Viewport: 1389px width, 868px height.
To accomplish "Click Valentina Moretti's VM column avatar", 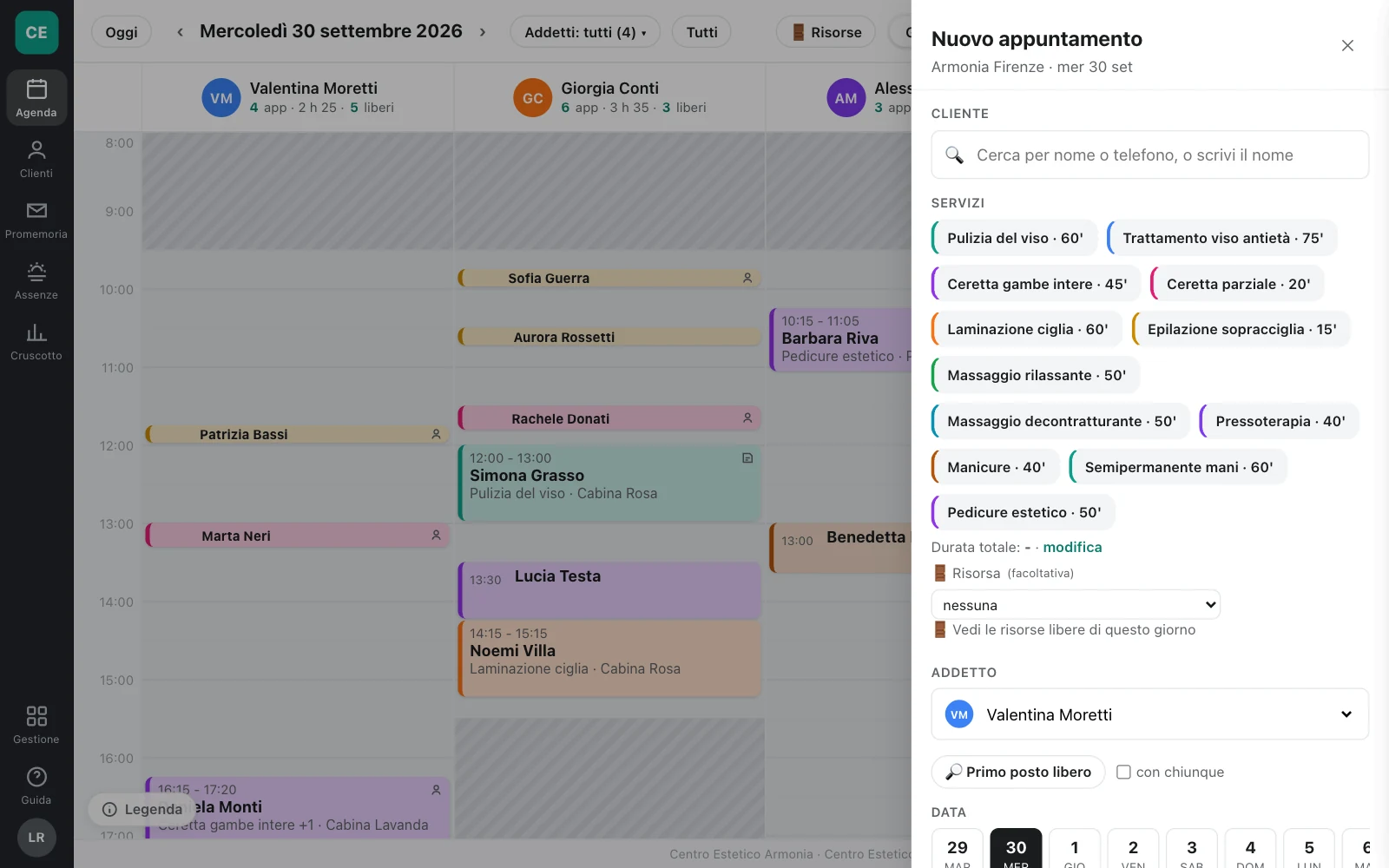I will [x=221, y=98].
